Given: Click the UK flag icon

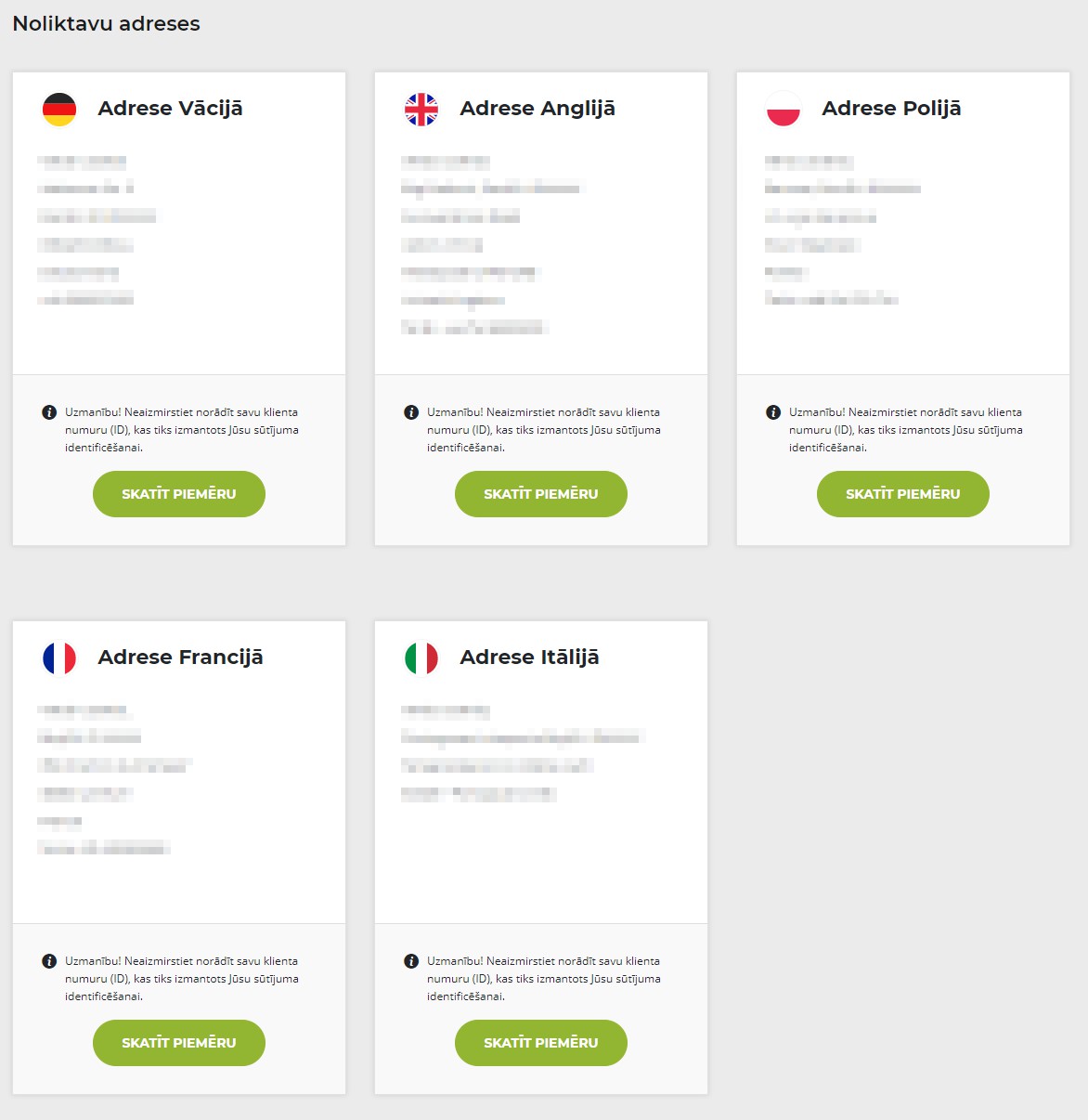Looking at the screenshot, I should (421, 110).
